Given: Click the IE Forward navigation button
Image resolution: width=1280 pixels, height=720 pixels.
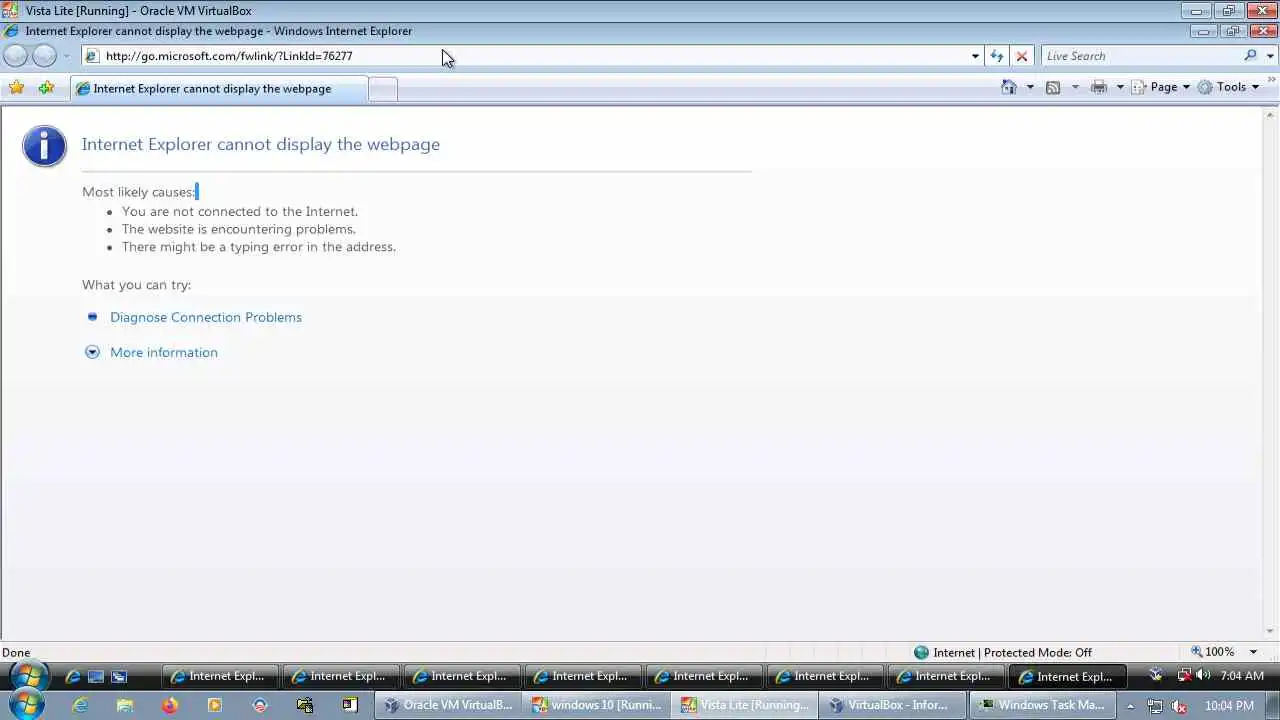Looking at the screenshot, I should [44, 56].
